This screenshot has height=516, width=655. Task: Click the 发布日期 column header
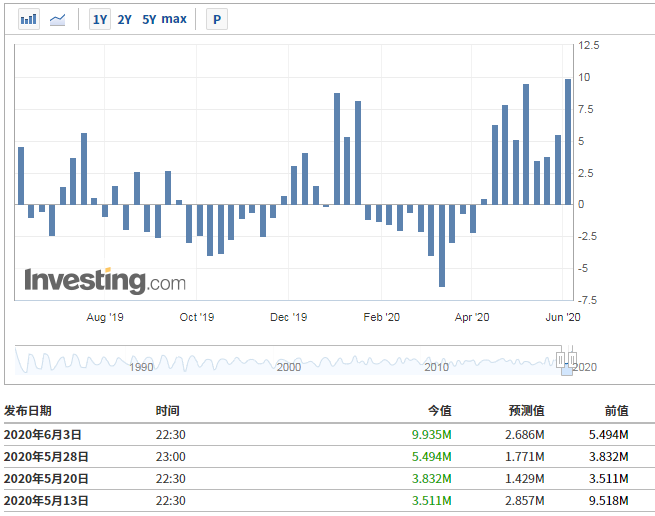coord(28,411)
